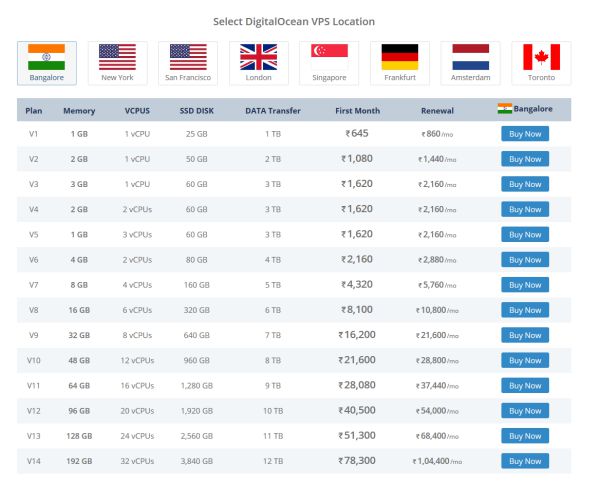Buy the V11 64 GB plan
Image resolution: width=599 pixels, height=485 pixels.
[x=525, y=386]
